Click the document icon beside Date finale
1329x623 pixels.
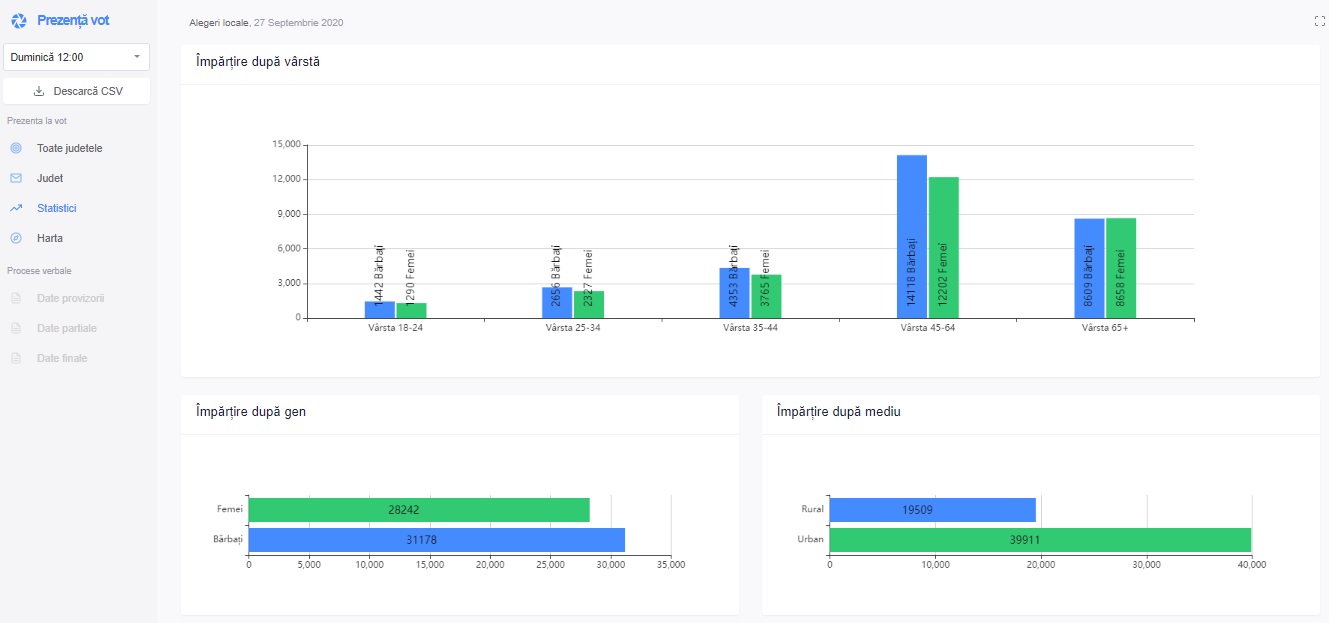point(16,358)
